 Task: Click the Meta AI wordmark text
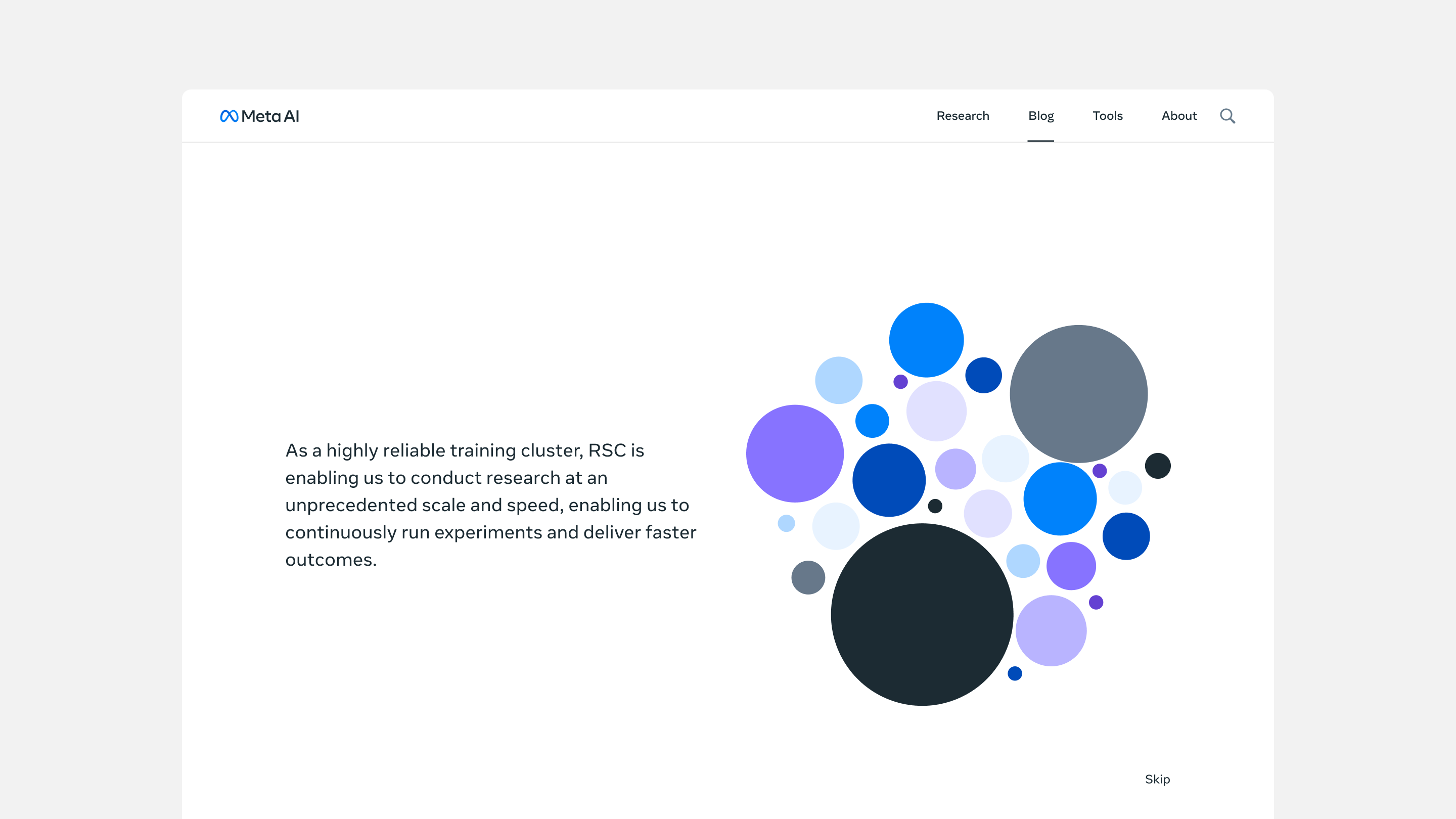click(270, 116)
